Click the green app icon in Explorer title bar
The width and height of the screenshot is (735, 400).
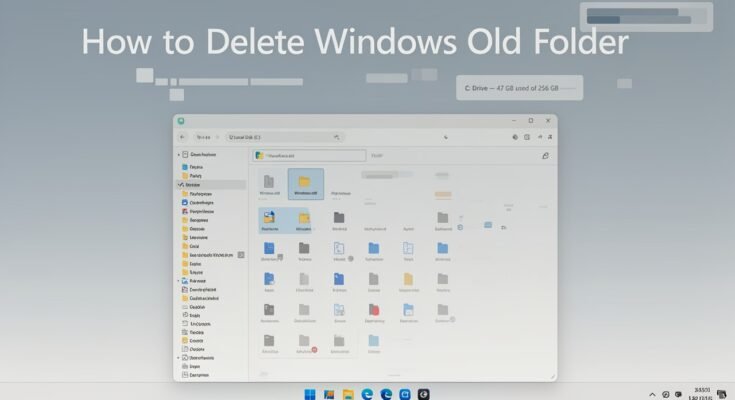[x=181, y=121]
